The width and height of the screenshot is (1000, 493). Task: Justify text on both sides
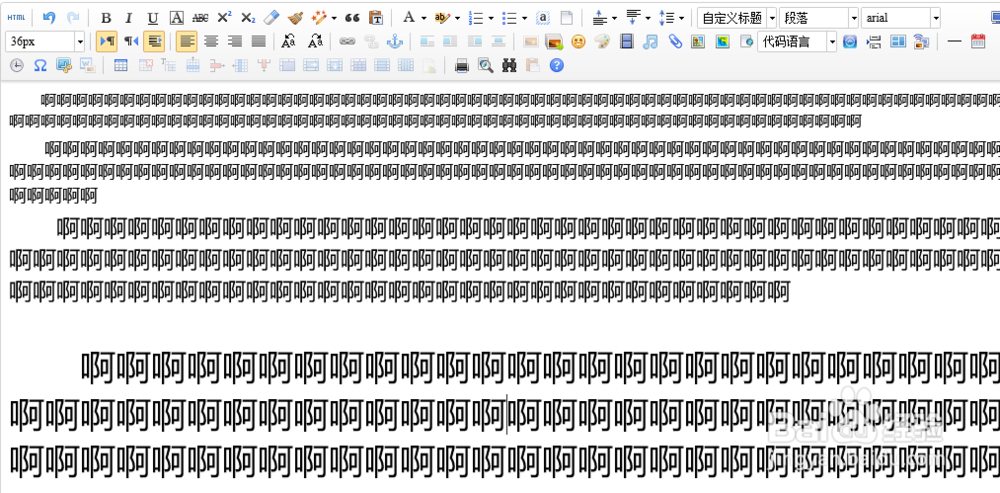pyautogui.click(x=258, y=41)
